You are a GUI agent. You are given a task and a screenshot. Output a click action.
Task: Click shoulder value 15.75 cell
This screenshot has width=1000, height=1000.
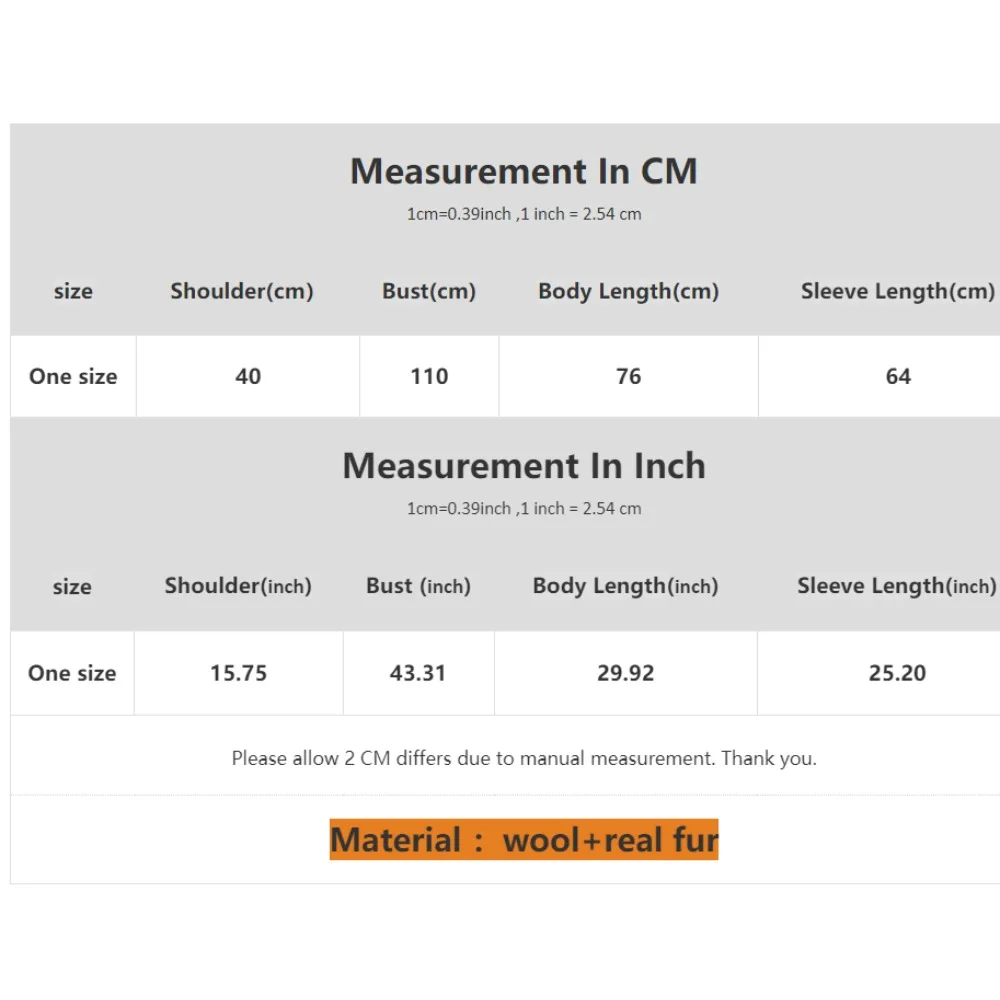pyautogui.click(x=238, y=673)
